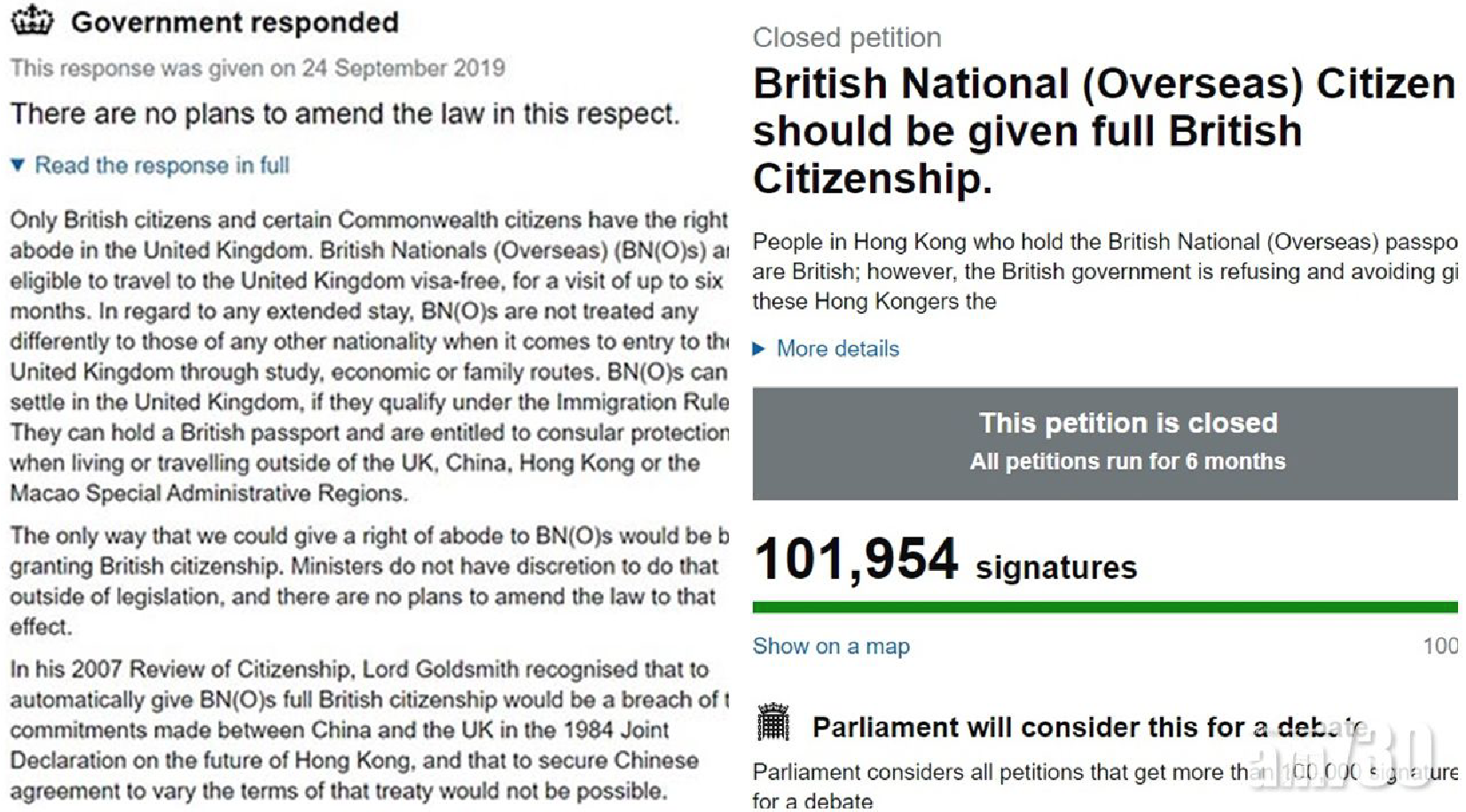
Task: Click 'Parliament will consider this for a debate' heading
Action: click(1091, 727)
